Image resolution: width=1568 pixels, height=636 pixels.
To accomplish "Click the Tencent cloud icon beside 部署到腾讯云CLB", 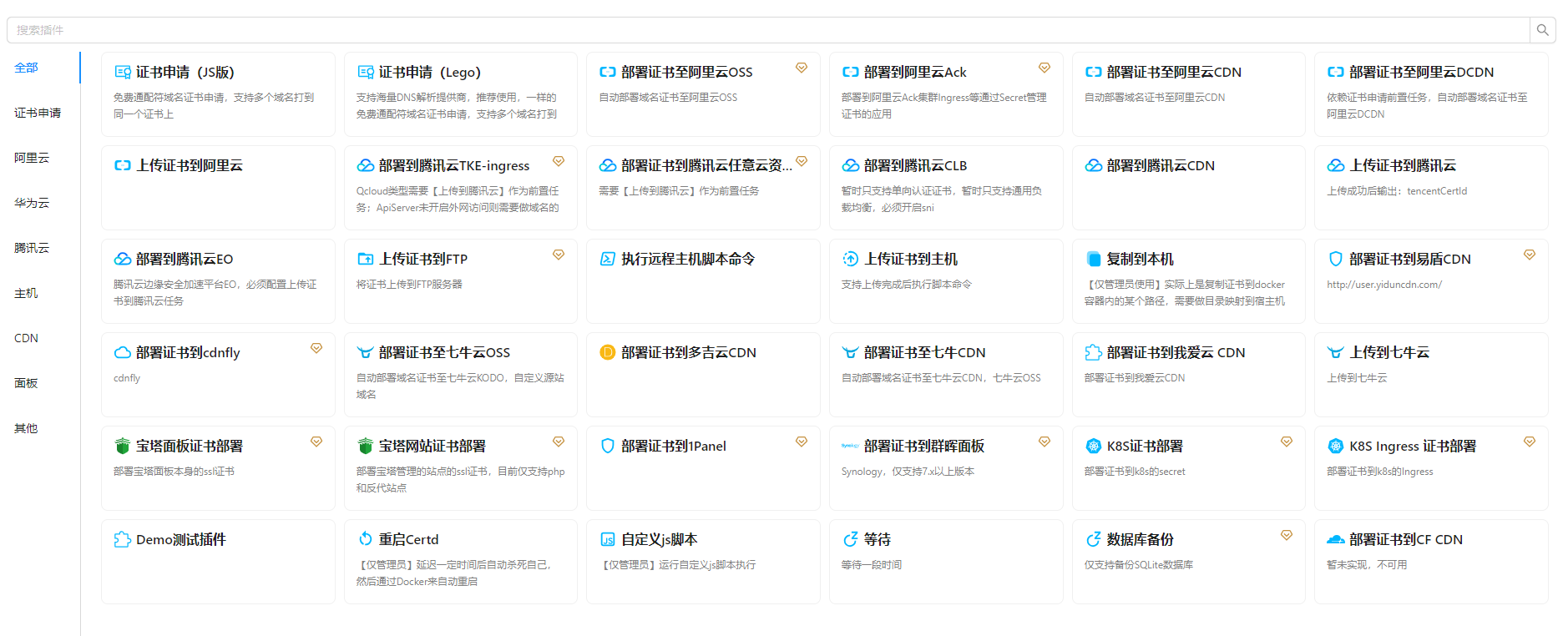I will point(850,166).
